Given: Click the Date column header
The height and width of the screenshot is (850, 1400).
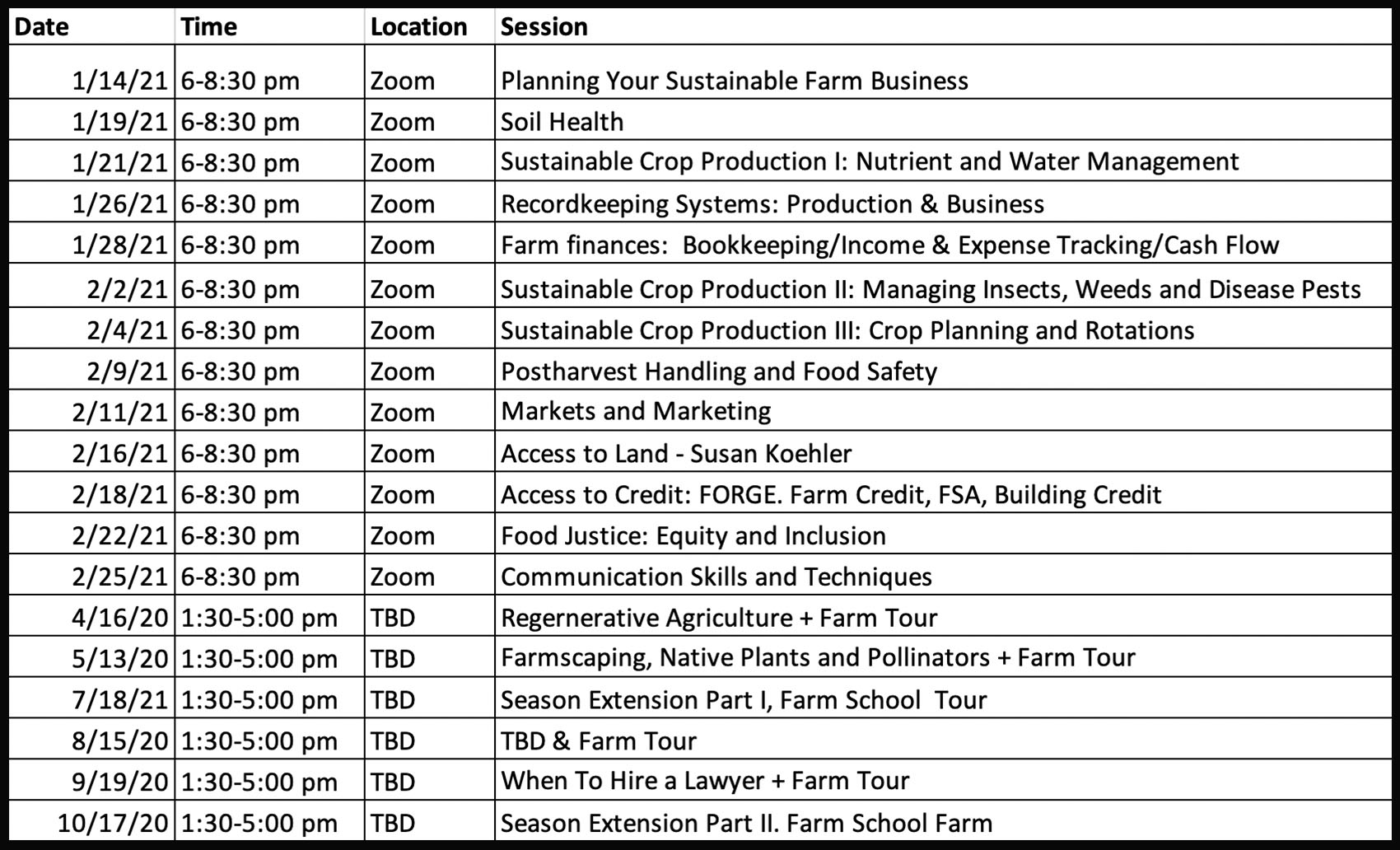Looking at the screenshot, I should [x=43, y=26].
